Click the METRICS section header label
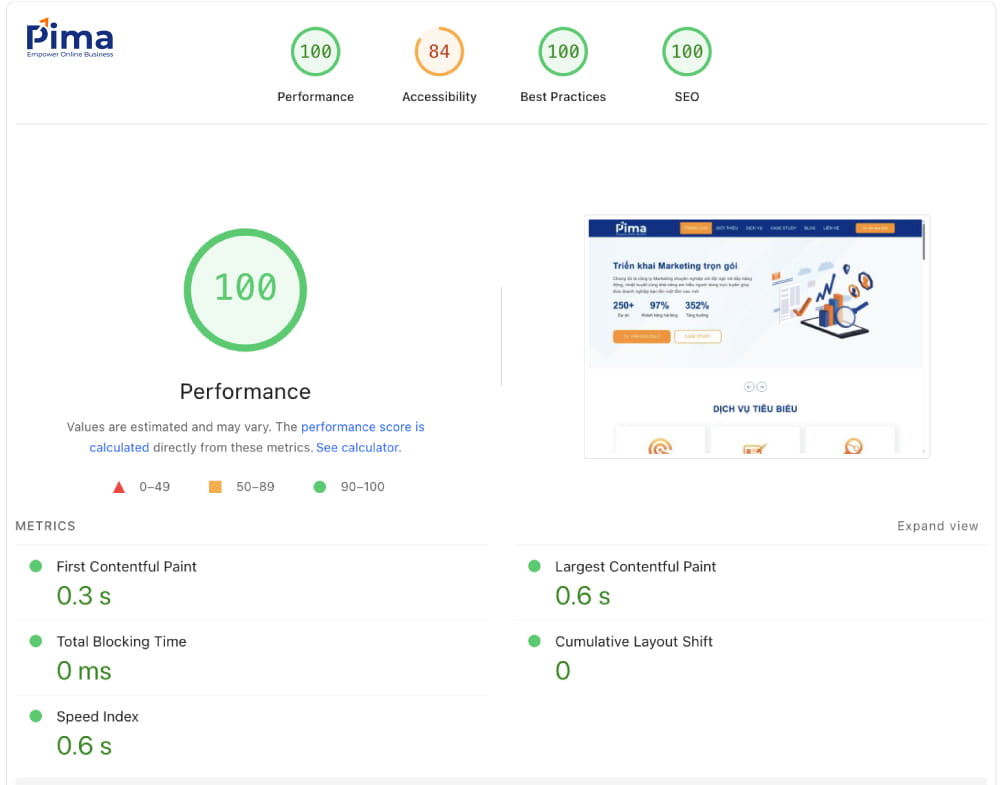1000x785 pixels. point(44,525)
